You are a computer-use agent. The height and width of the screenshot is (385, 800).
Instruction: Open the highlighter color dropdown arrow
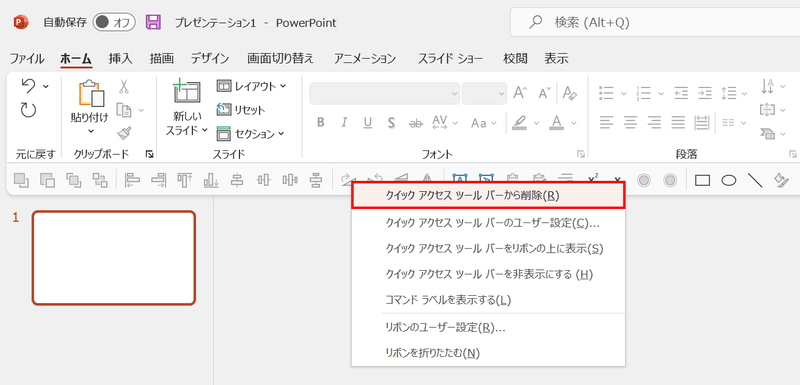click(x=536, y=123)
